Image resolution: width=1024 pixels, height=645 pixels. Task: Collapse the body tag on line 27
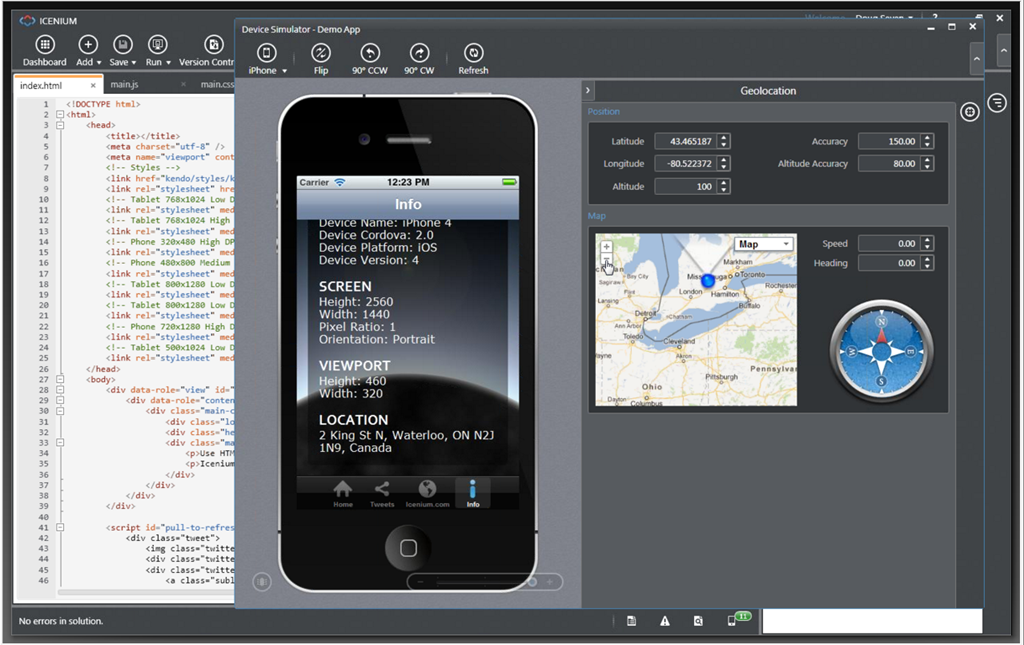(x=59, y=379)
